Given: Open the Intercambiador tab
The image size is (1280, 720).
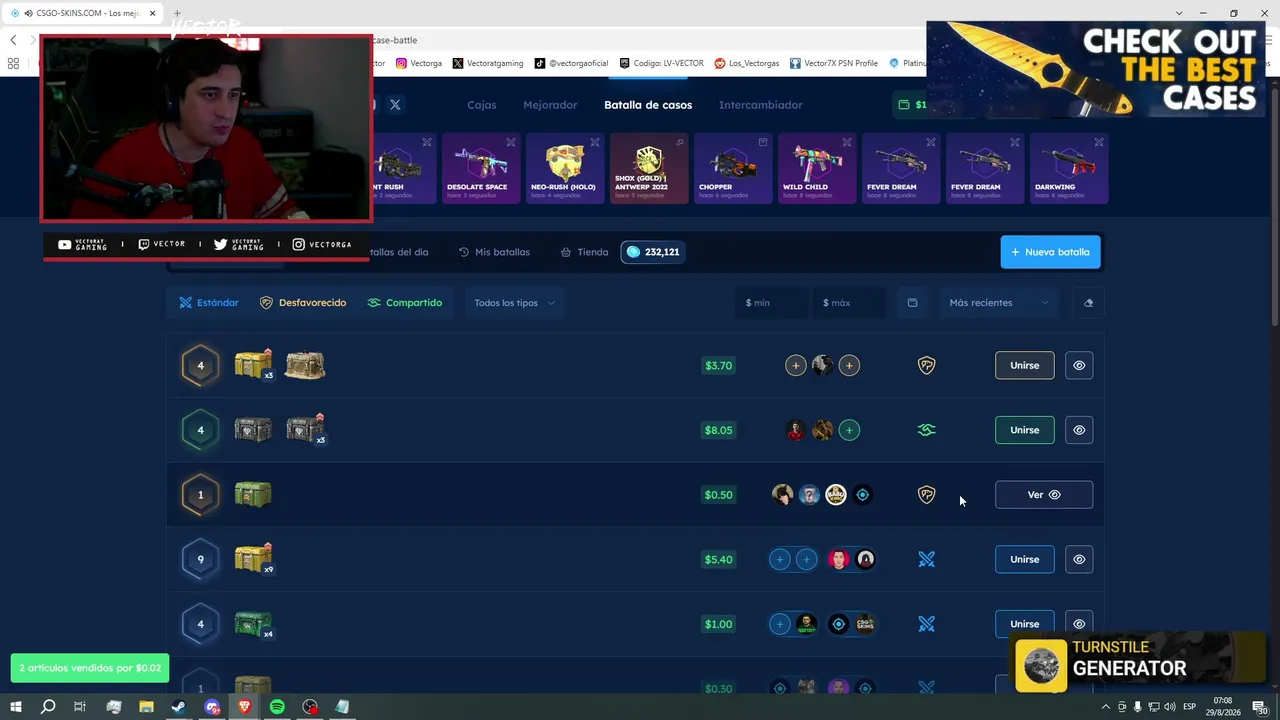Looking at the screenshot, I should (760, 105).
